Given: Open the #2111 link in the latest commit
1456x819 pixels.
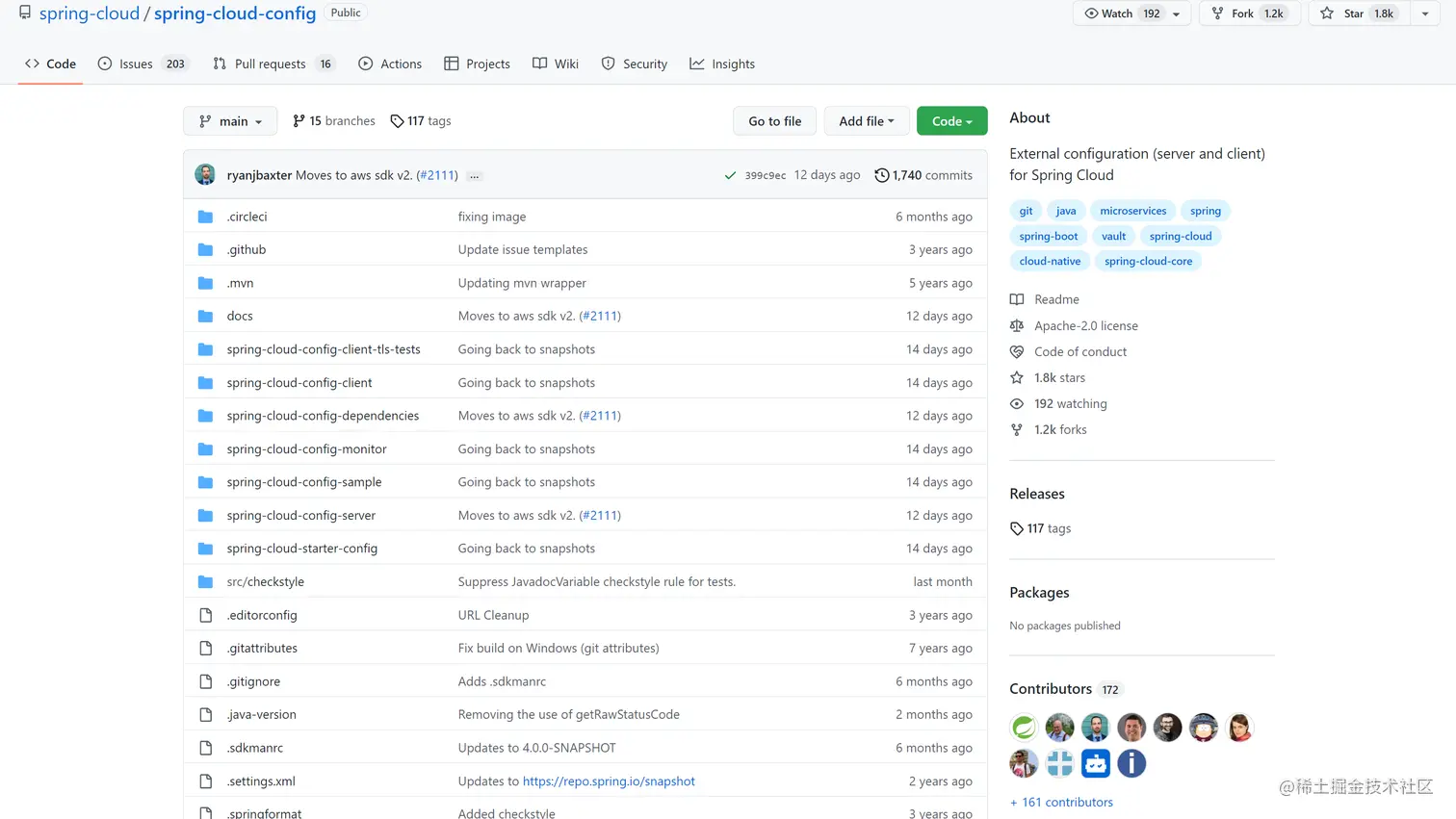Looking at the screenshot, I should pos(437,175).
